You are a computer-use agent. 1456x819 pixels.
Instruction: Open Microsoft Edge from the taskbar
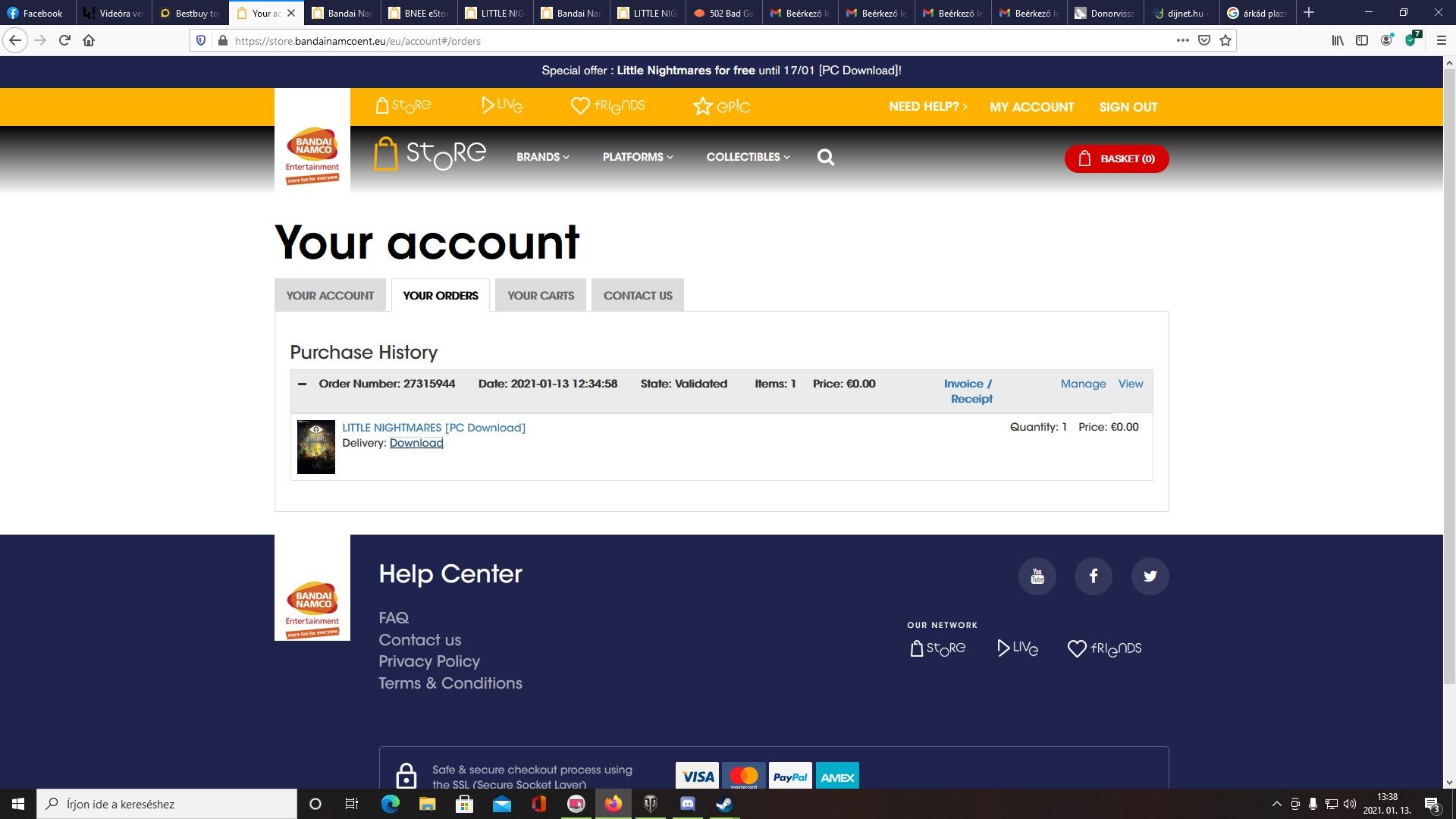tap(390, 804)
